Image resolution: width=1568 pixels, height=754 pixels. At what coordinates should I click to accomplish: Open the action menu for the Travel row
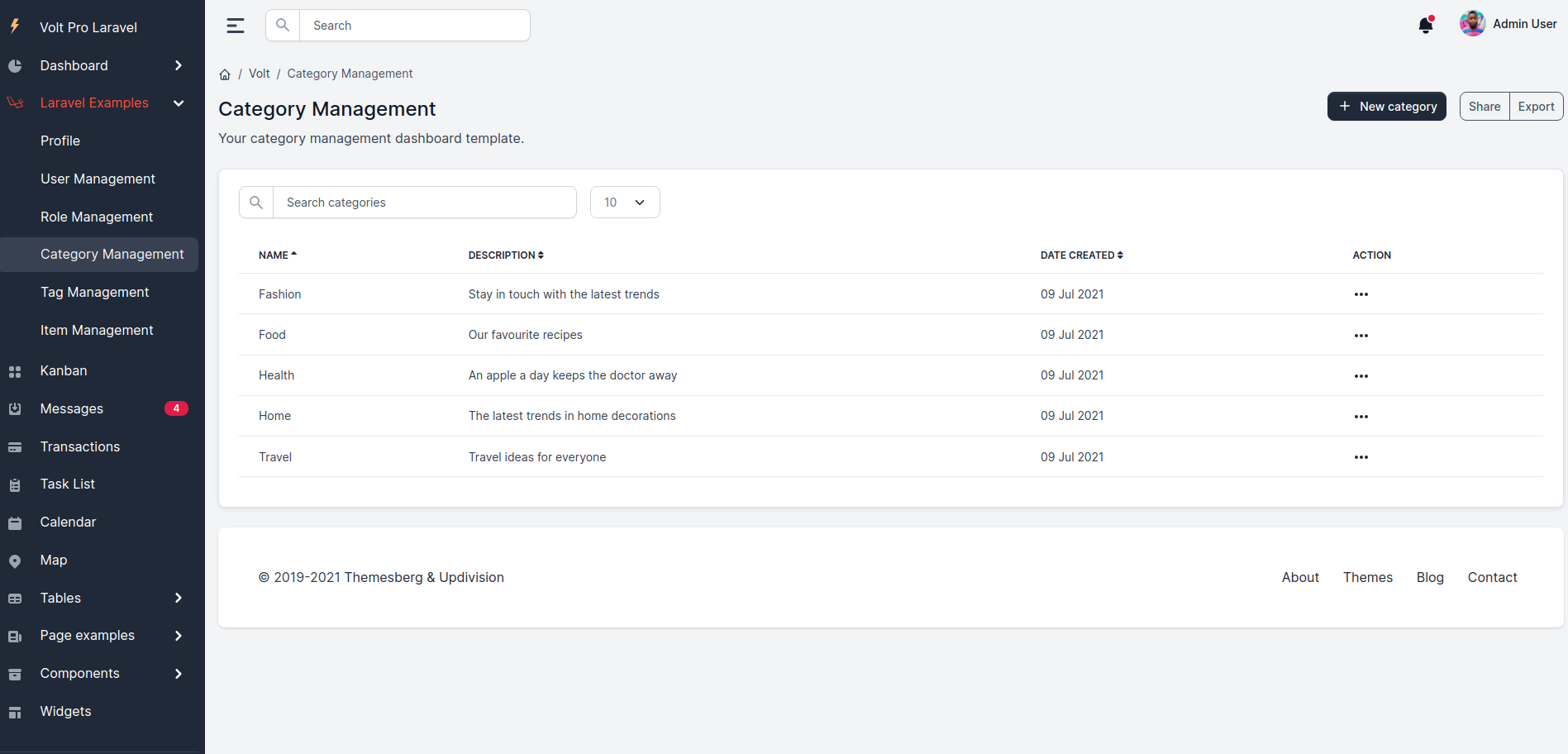point(1361,457)
